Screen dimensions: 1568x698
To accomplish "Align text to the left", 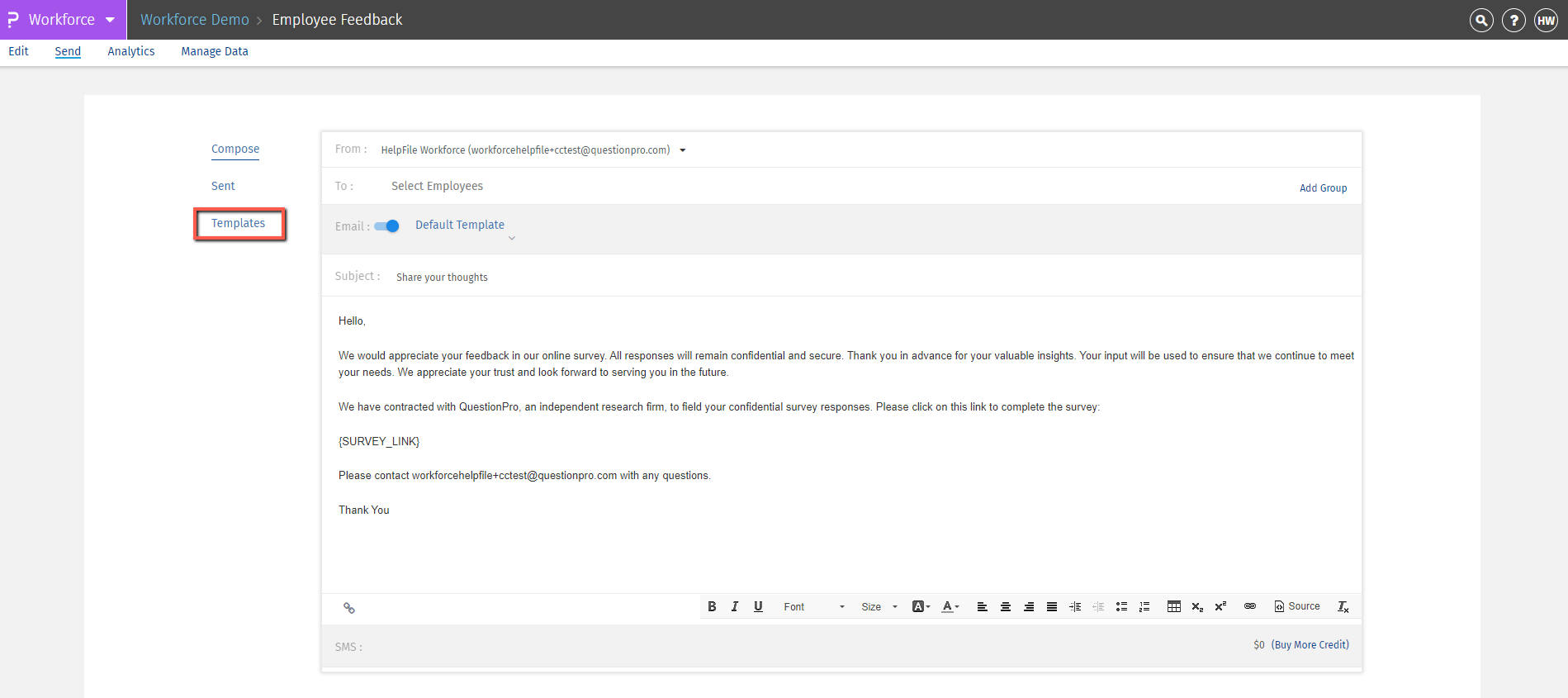I will click(982, 606).
